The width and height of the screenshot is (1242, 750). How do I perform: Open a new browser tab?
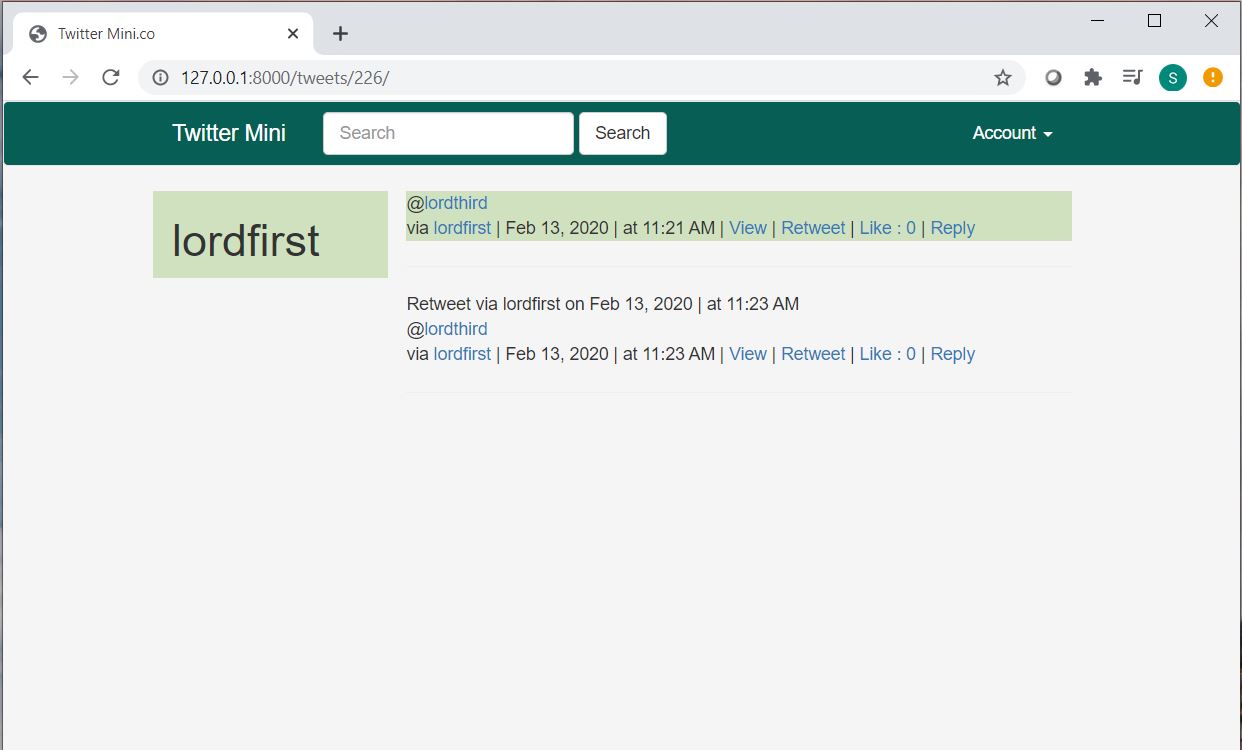click(340, 33)
